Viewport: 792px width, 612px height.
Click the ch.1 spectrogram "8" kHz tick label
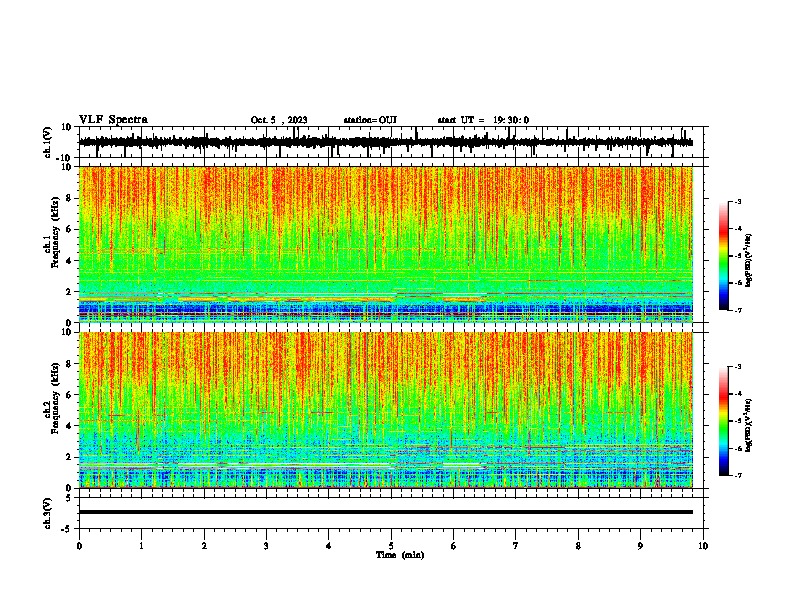point(69,198)
